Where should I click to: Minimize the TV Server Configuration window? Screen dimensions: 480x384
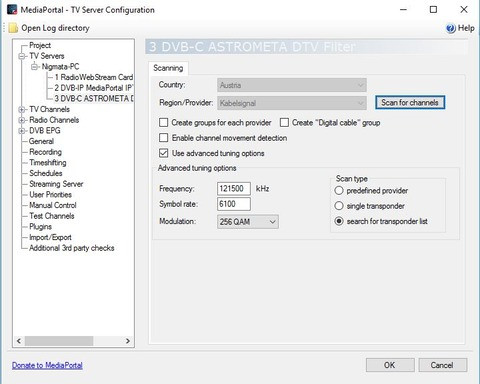(403, 10)
